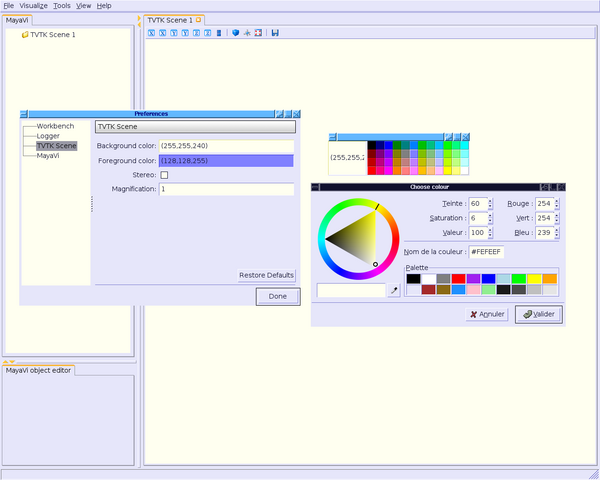
Task: Click the folder icon beside TVTK Scene 1 in tree
Action: 25,35
